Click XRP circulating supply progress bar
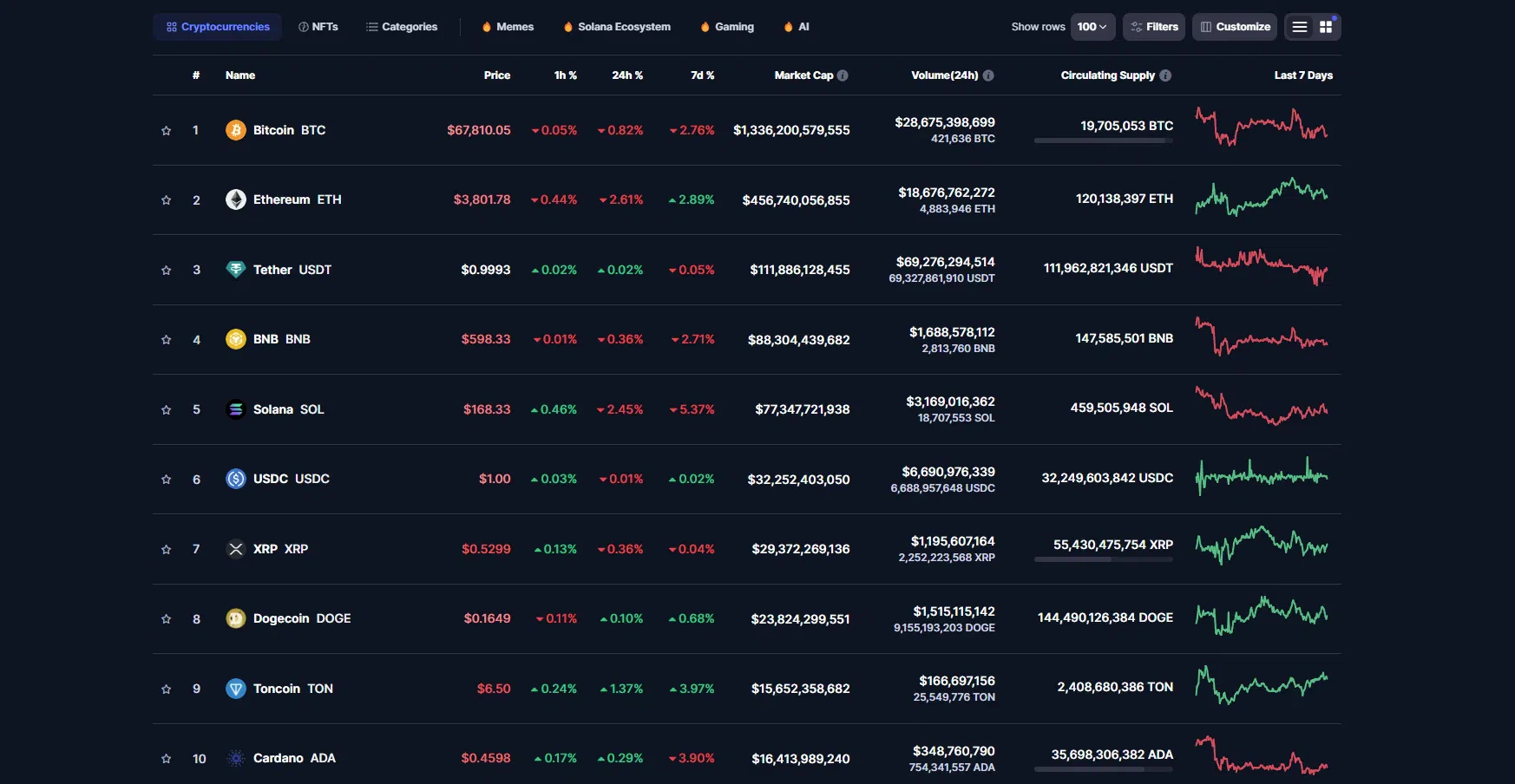Viewport: 1515px width, 784px height. [x=1104, y=559]
